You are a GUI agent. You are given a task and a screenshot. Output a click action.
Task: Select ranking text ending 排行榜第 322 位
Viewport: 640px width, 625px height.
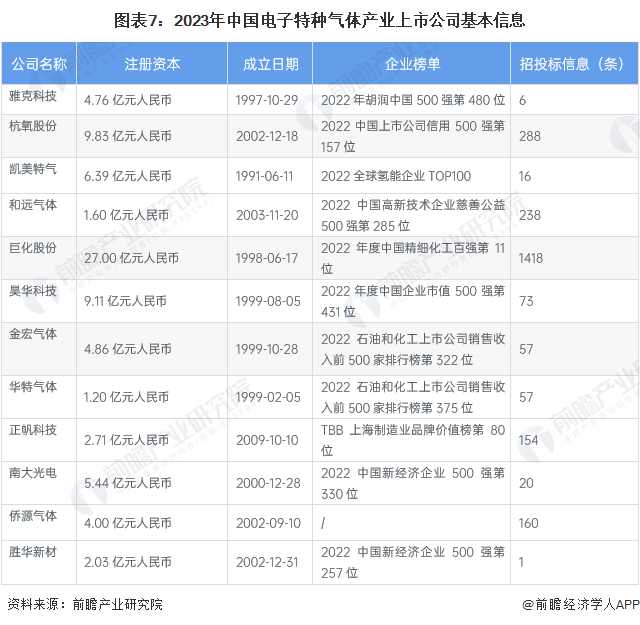pos(413,349)
